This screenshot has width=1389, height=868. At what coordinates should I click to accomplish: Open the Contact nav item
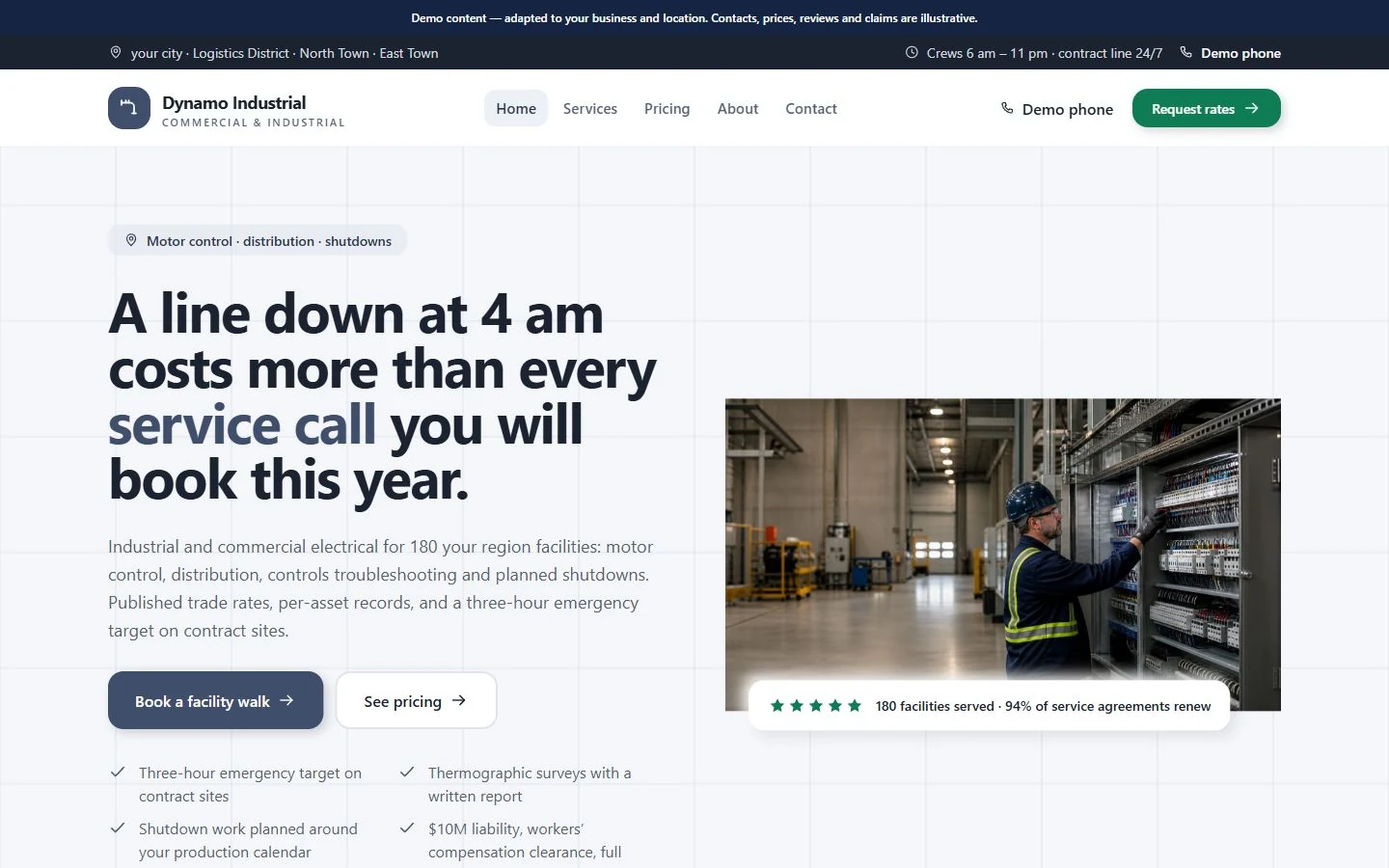pos(811,109)
